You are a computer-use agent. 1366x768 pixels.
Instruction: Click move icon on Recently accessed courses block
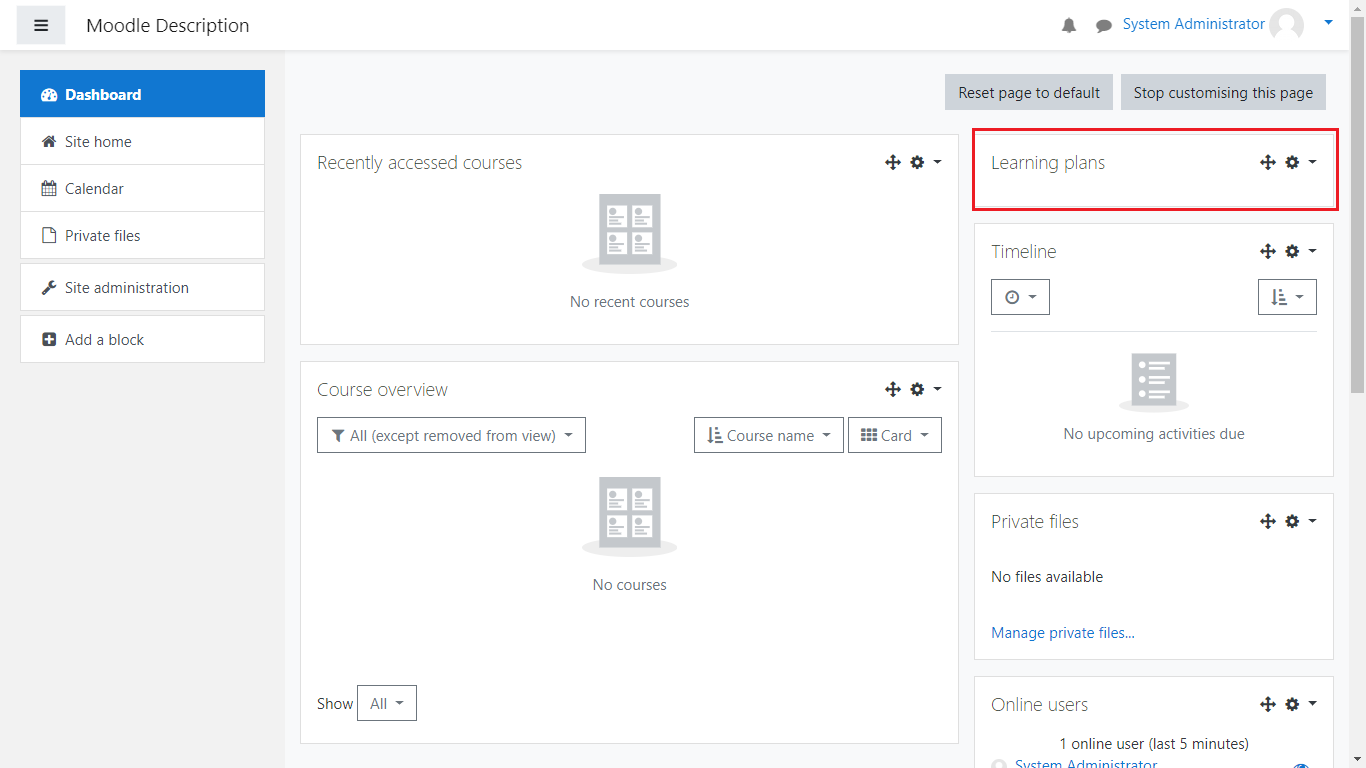pyautogui.click(x=893, y=162)
